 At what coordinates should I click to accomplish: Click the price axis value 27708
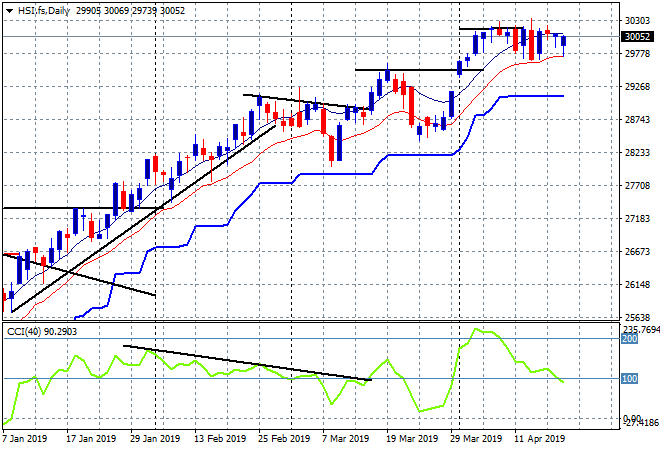tap(637, 186)
